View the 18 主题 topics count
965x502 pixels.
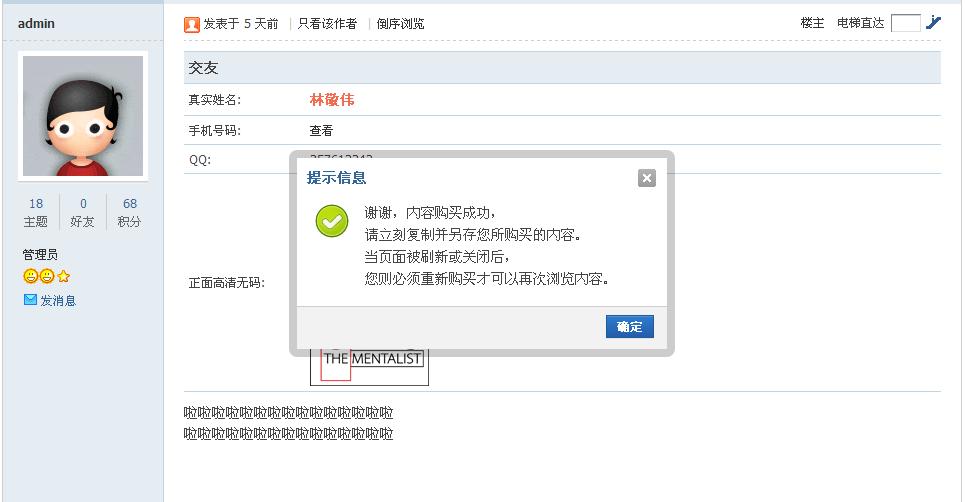(x=36, y=212)
